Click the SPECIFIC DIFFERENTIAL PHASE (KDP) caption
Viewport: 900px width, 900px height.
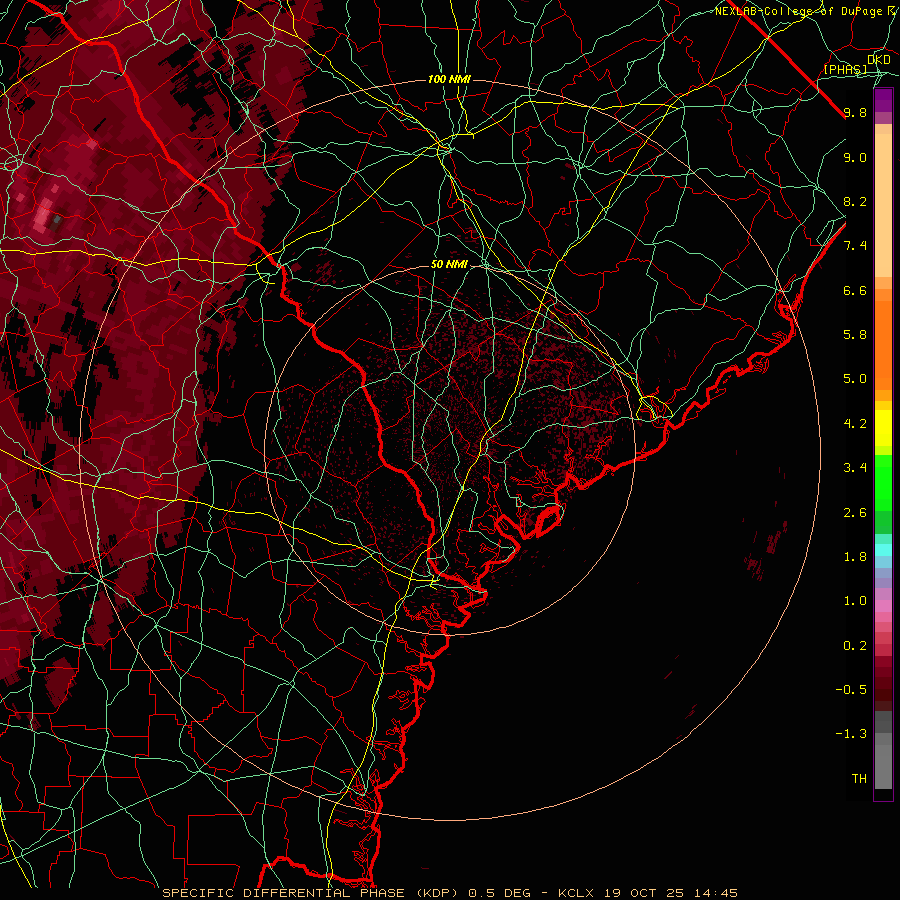[313, 893]
